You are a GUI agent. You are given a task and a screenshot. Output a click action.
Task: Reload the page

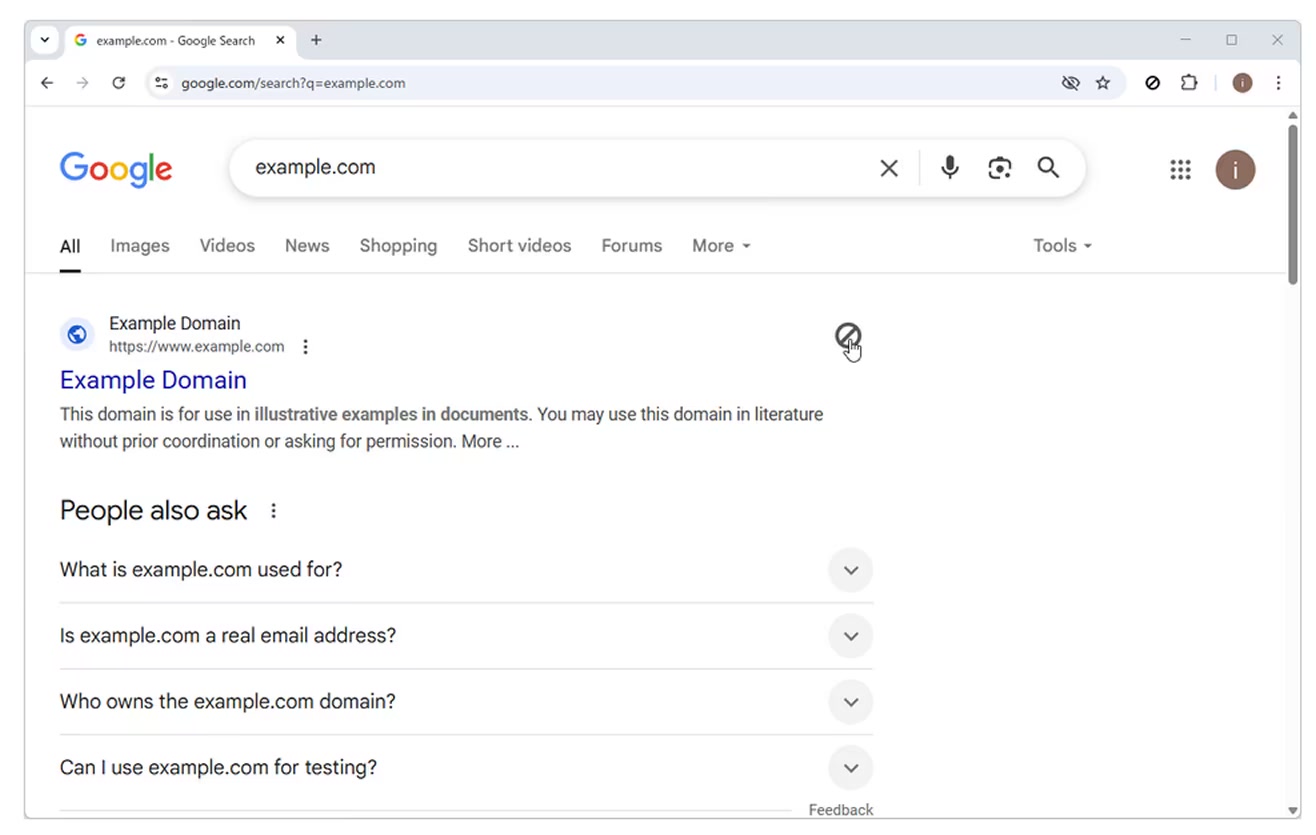[x=118, y=83]
